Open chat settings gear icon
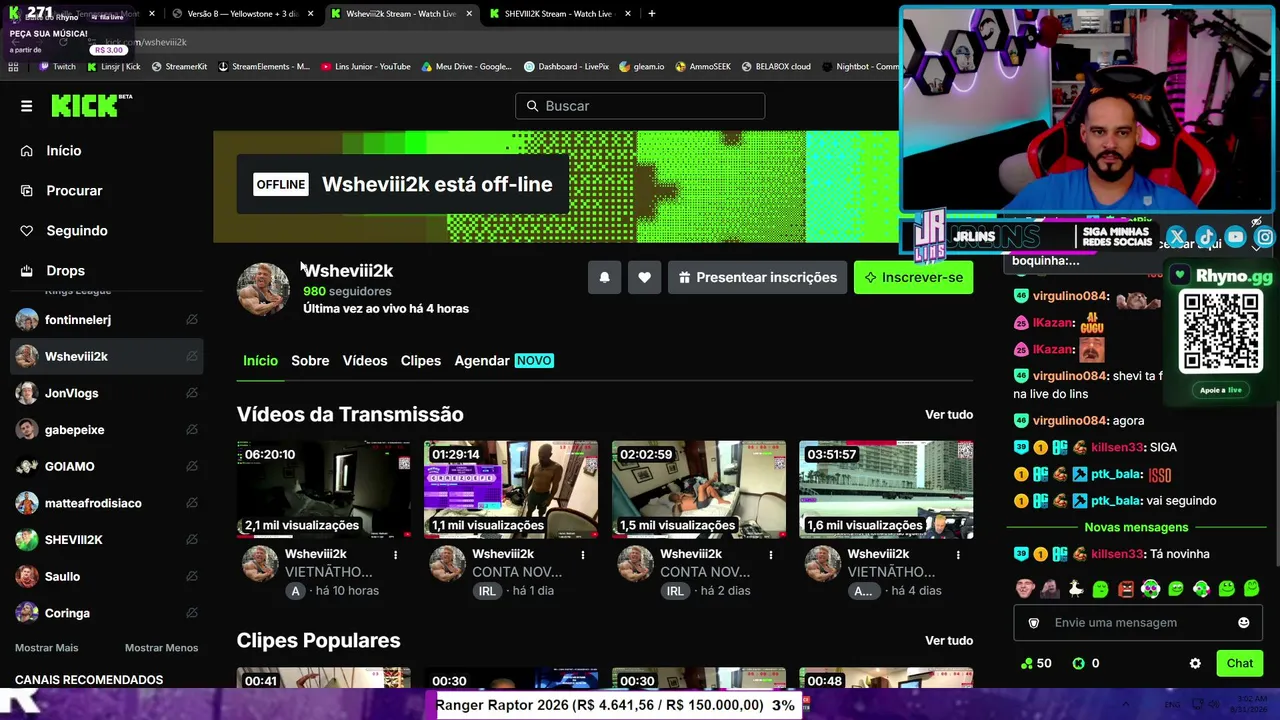This screenshot has width=1280, height=720. (1195, 663)
